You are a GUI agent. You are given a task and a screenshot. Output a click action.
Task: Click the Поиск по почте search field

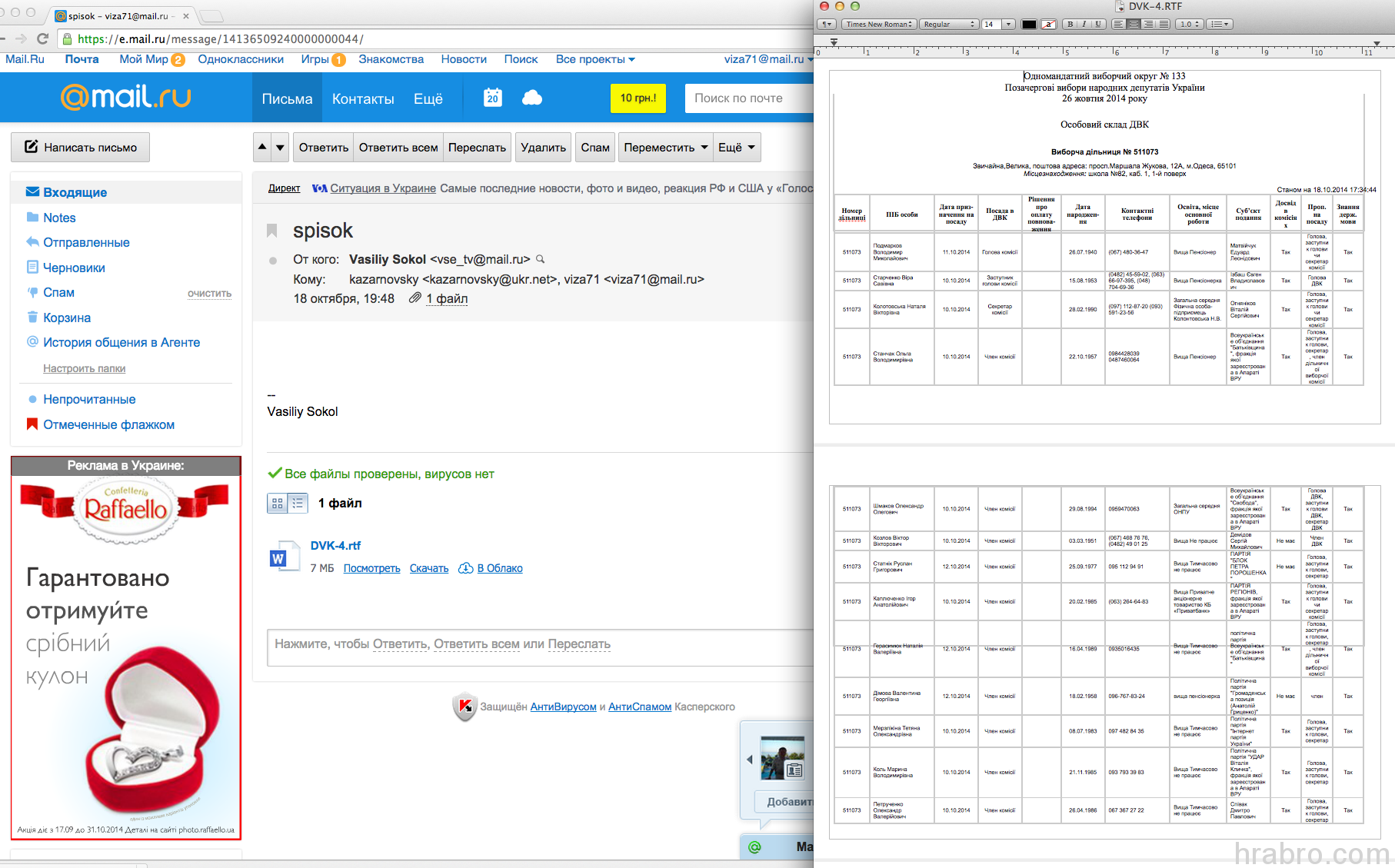(748, 98)
